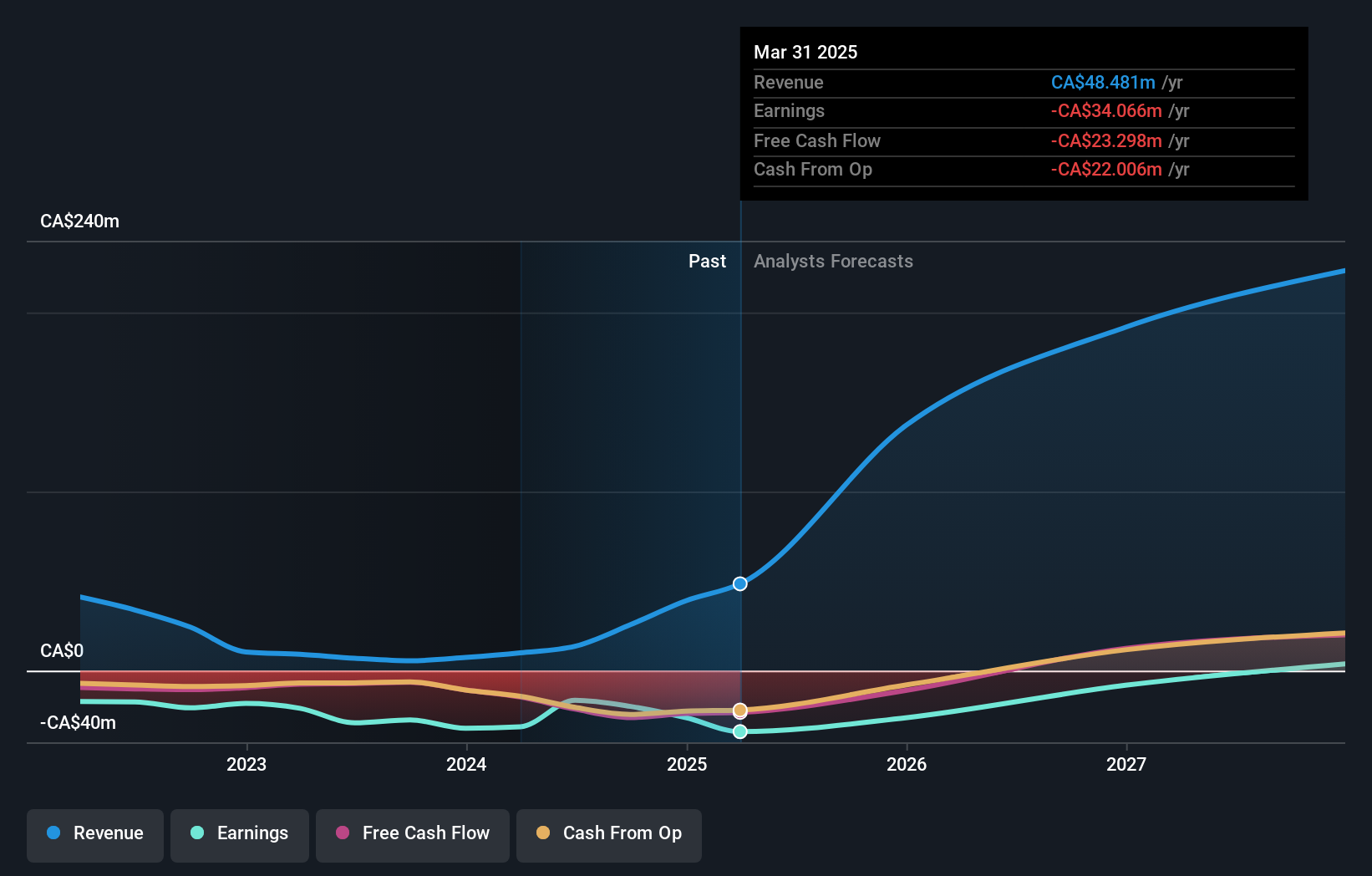Click the Mar 31 2025 tooltip header
Viewport: 1372px width, 876px height.
pos(805,52)
